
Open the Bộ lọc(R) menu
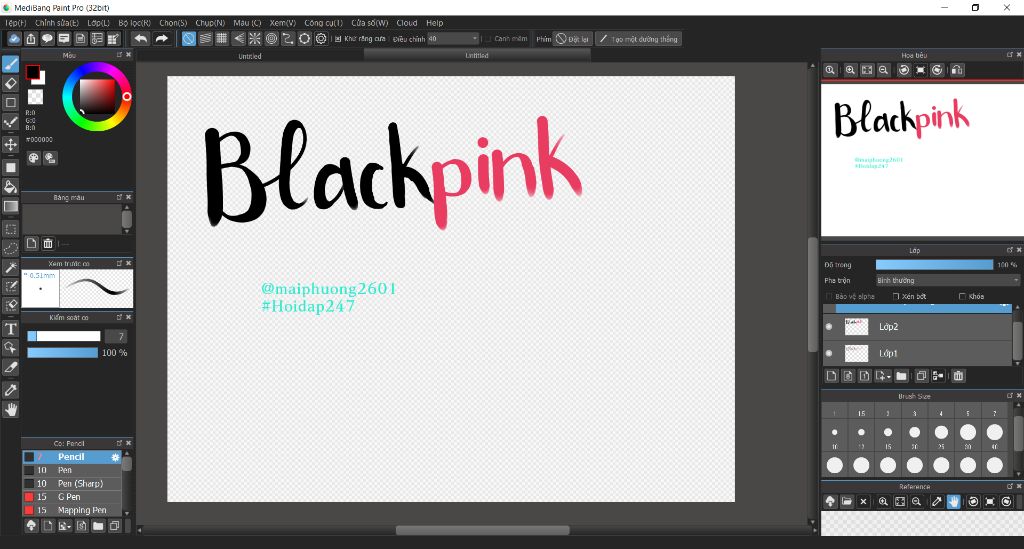pyautogui.click(x=135, y=23)
